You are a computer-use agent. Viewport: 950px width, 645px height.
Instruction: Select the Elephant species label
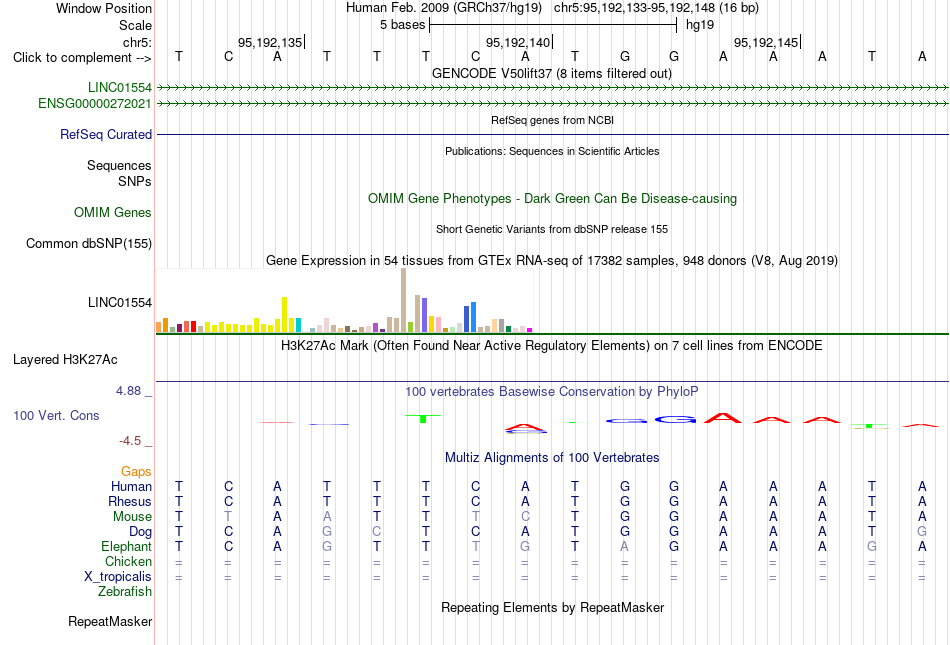(x=126, y=546)
